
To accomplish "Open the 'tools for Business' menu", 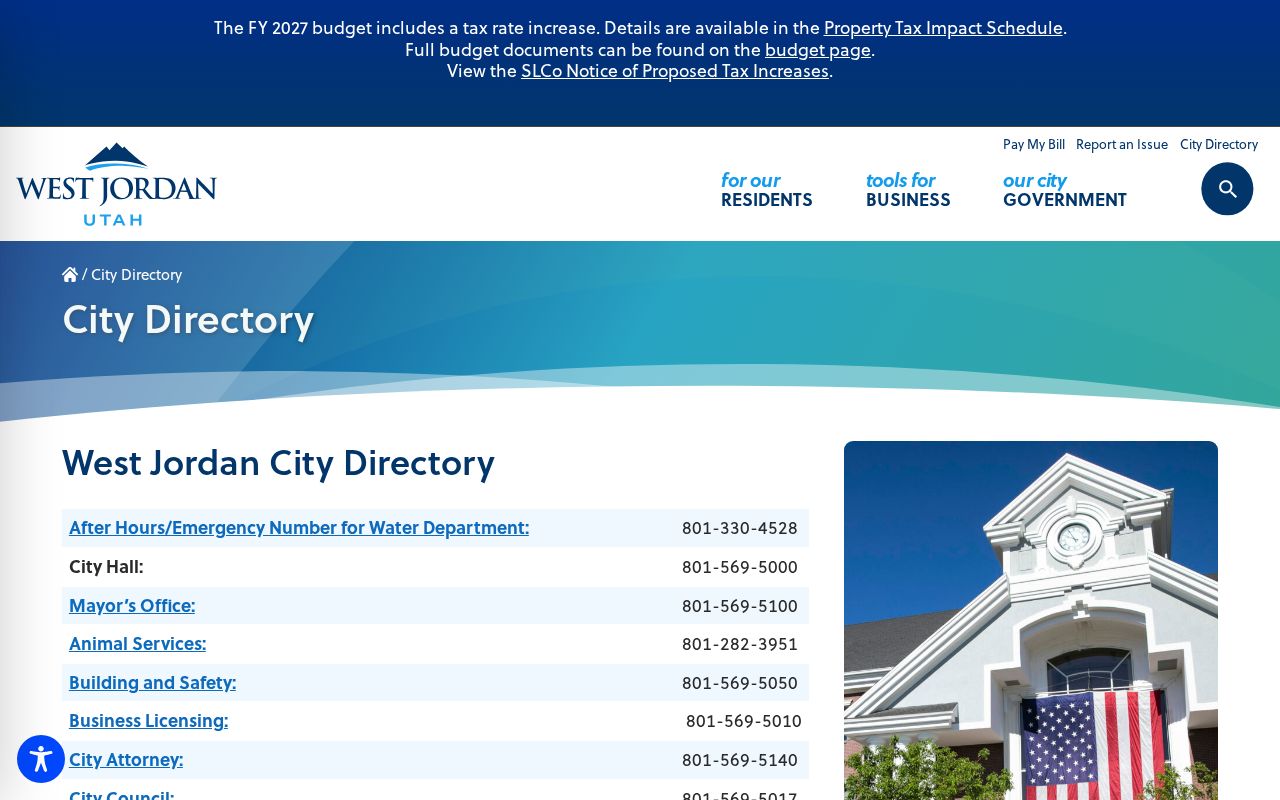I will (908, 189).
